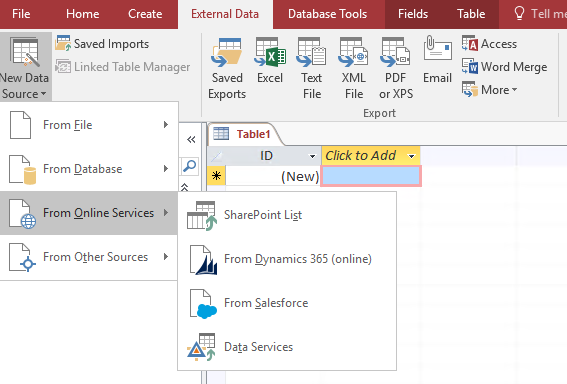Image resolution: width=567 pixels, height=384 pixels.
Task: Open the New Data Source dropdown
Action: tap(24, 68)
